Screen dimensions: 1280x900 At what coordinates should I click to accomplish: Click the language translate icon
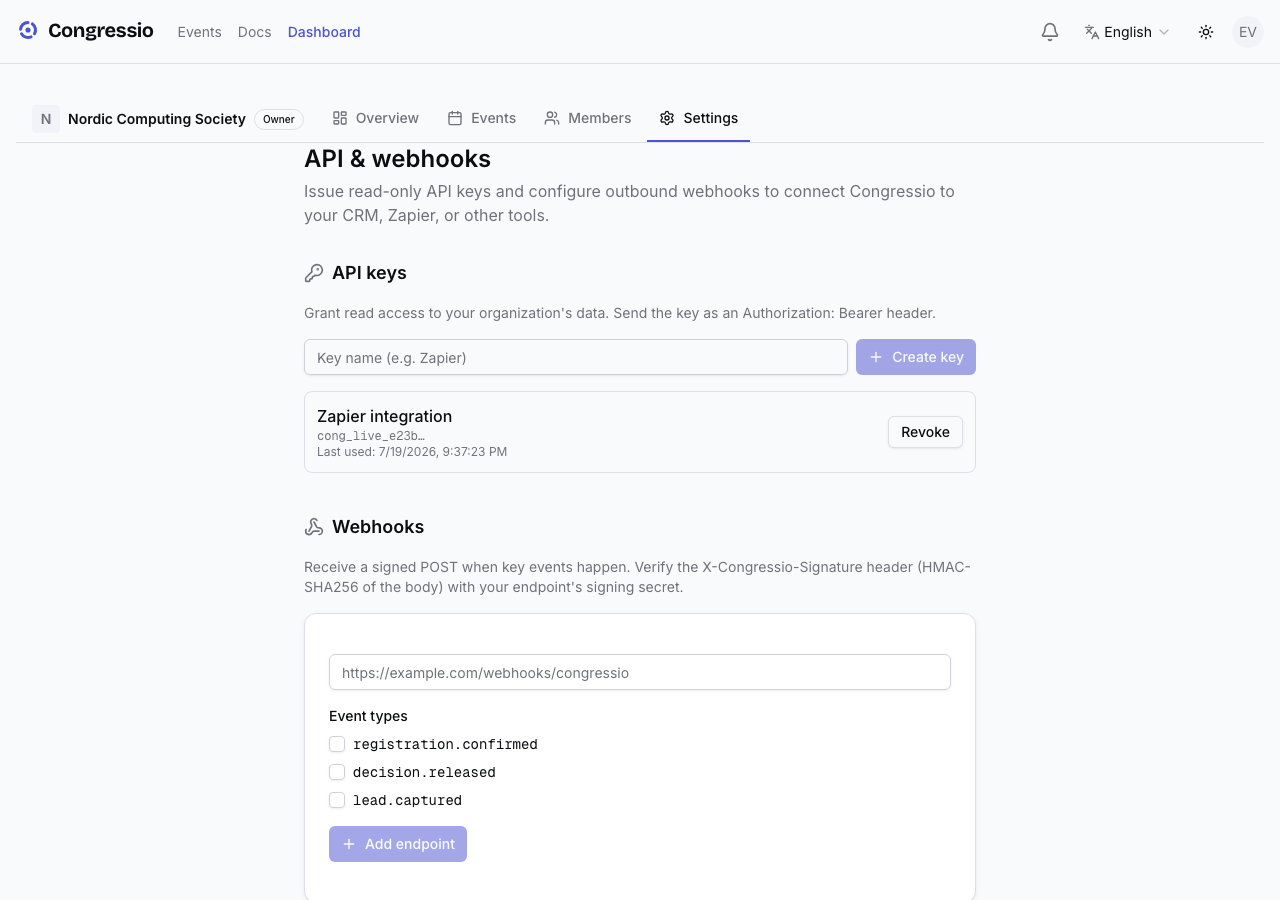[1092, 32]
